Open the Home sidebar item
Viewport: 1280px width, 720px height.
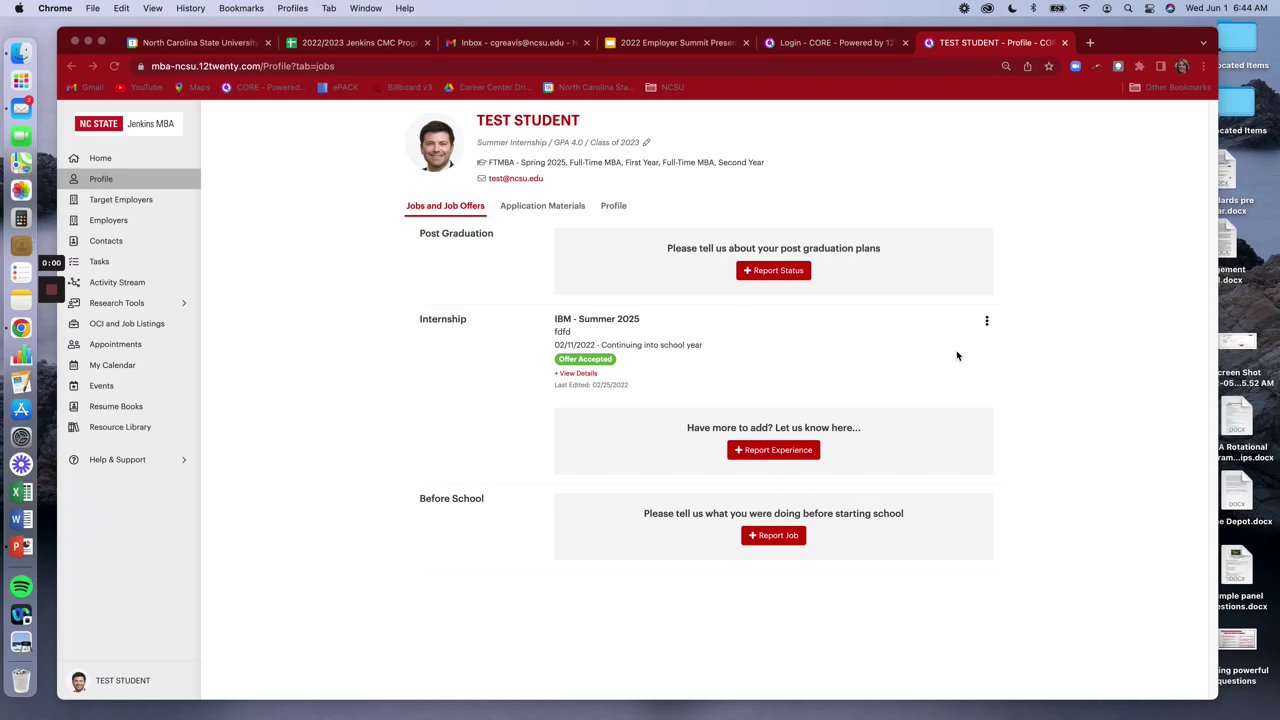click(100, 158)
